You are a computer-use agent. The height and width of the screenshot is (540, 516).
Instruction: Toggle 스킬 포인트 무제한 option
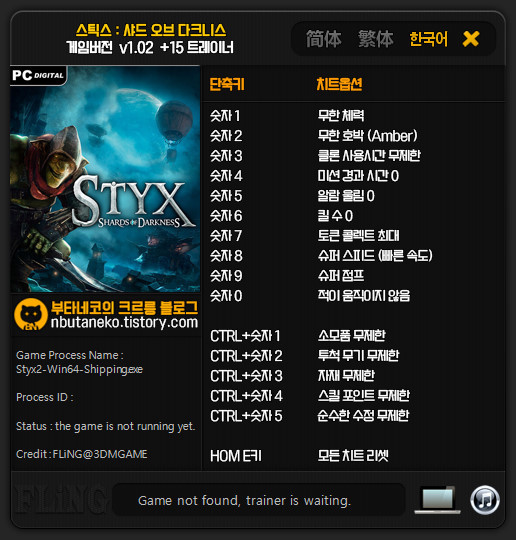tap(364, 395)
